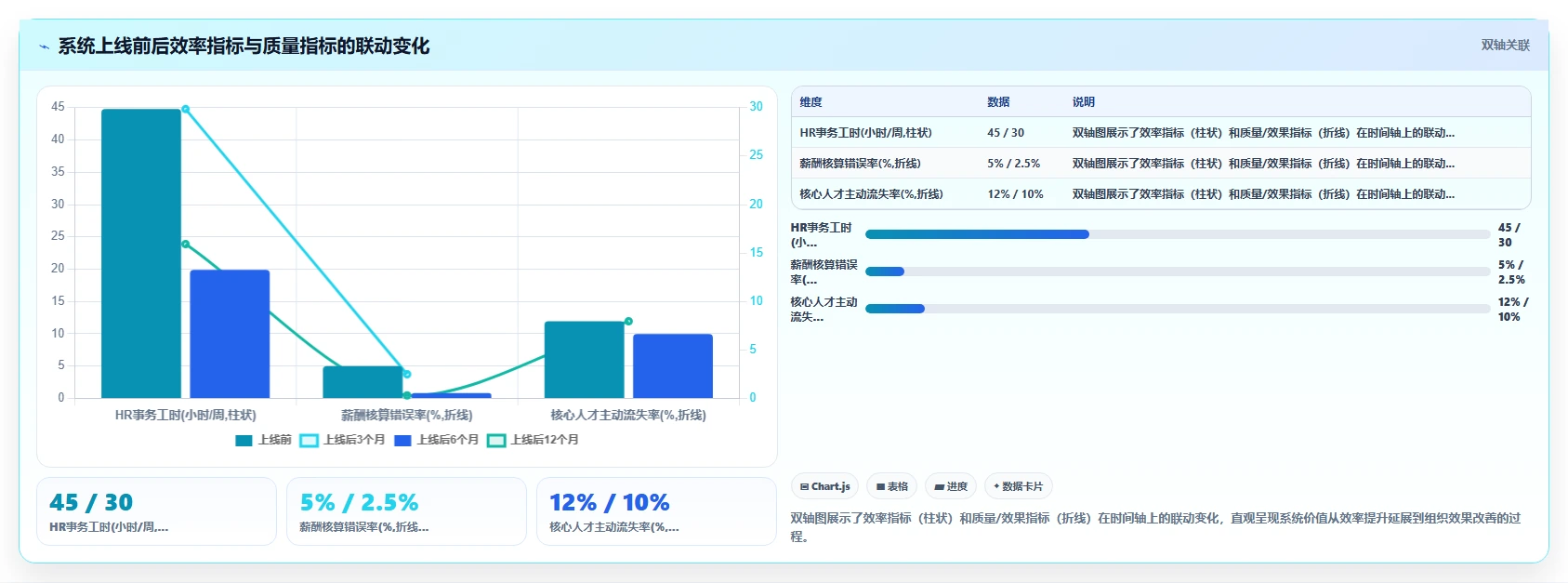The width and height of the screenshot is (1568, 583).
Task: Select table row 薪酬核算错误率(%,折线)
Action: (x=1161, y=164)
